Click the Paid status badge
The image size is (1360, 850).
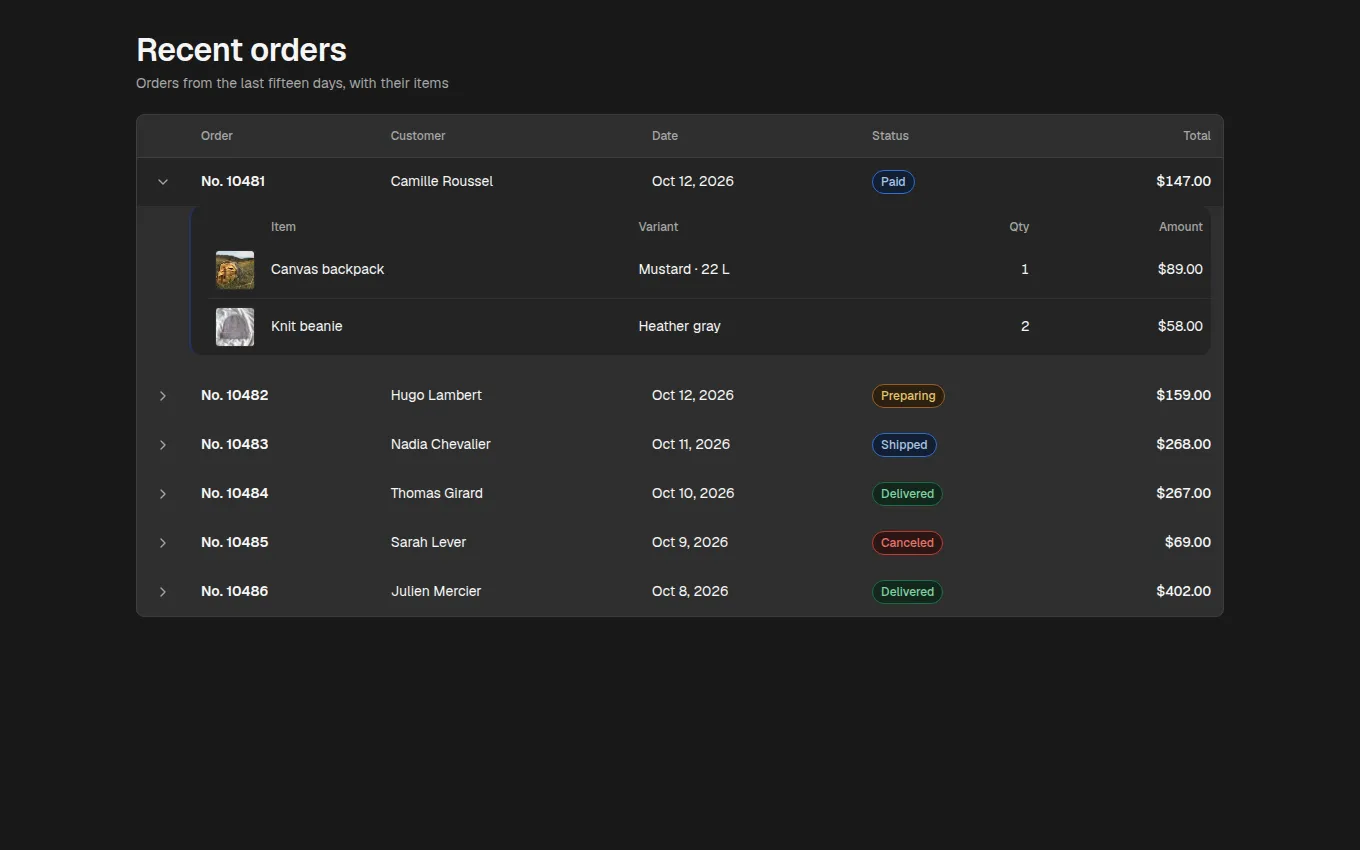[x=893, y=182]
